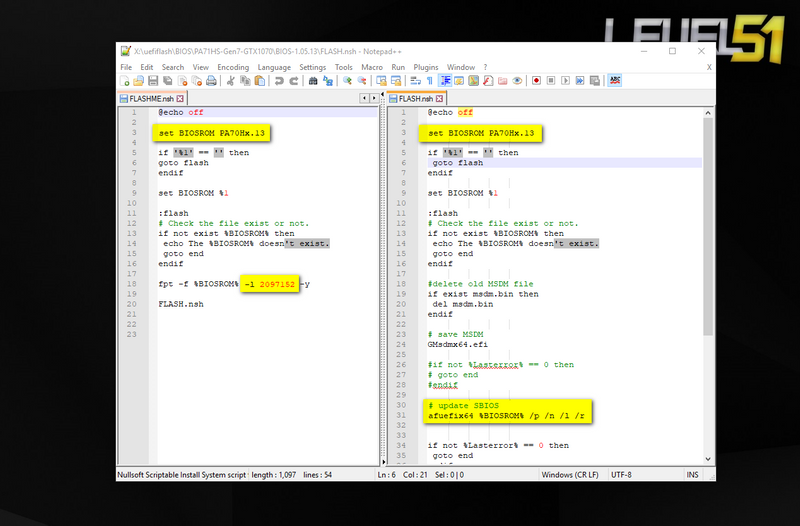Image resolution: width=800 pixels, height=526 pixels.
Task: Open the ? help menu
Action: tap(485, 67)
